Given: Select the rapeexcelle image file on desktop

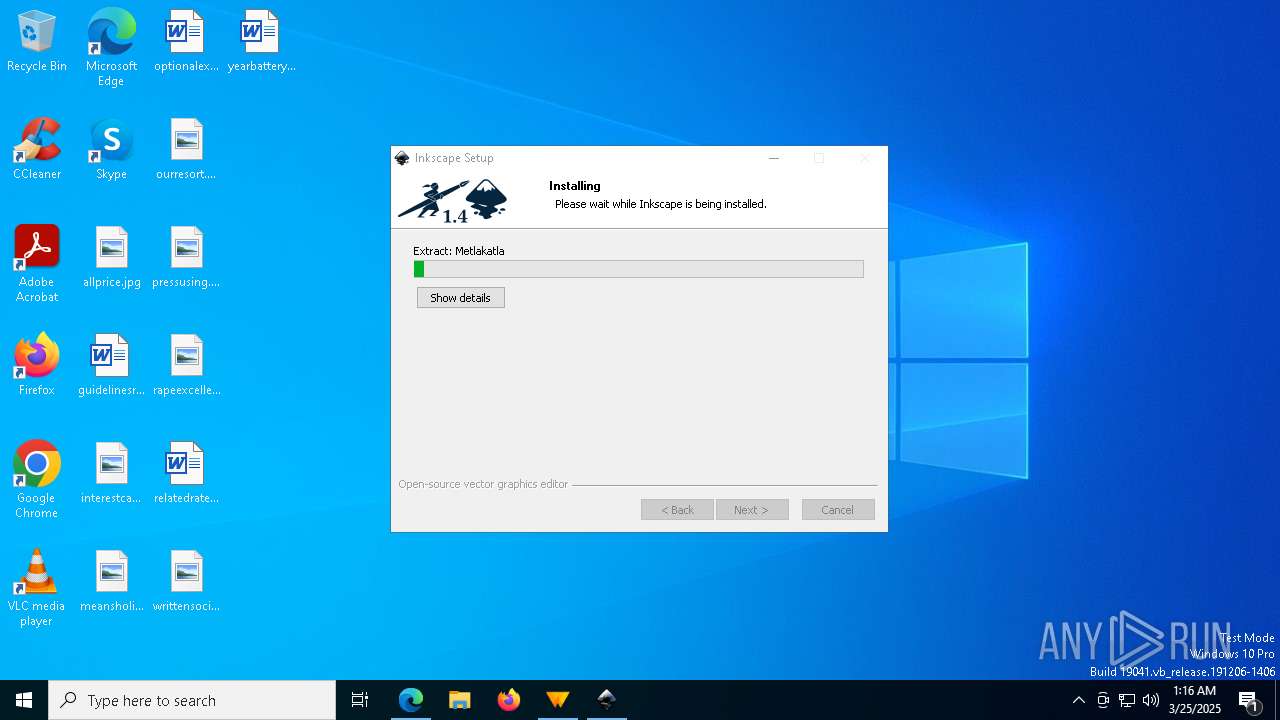Looking at the screenshot, I should pos(186,365).
